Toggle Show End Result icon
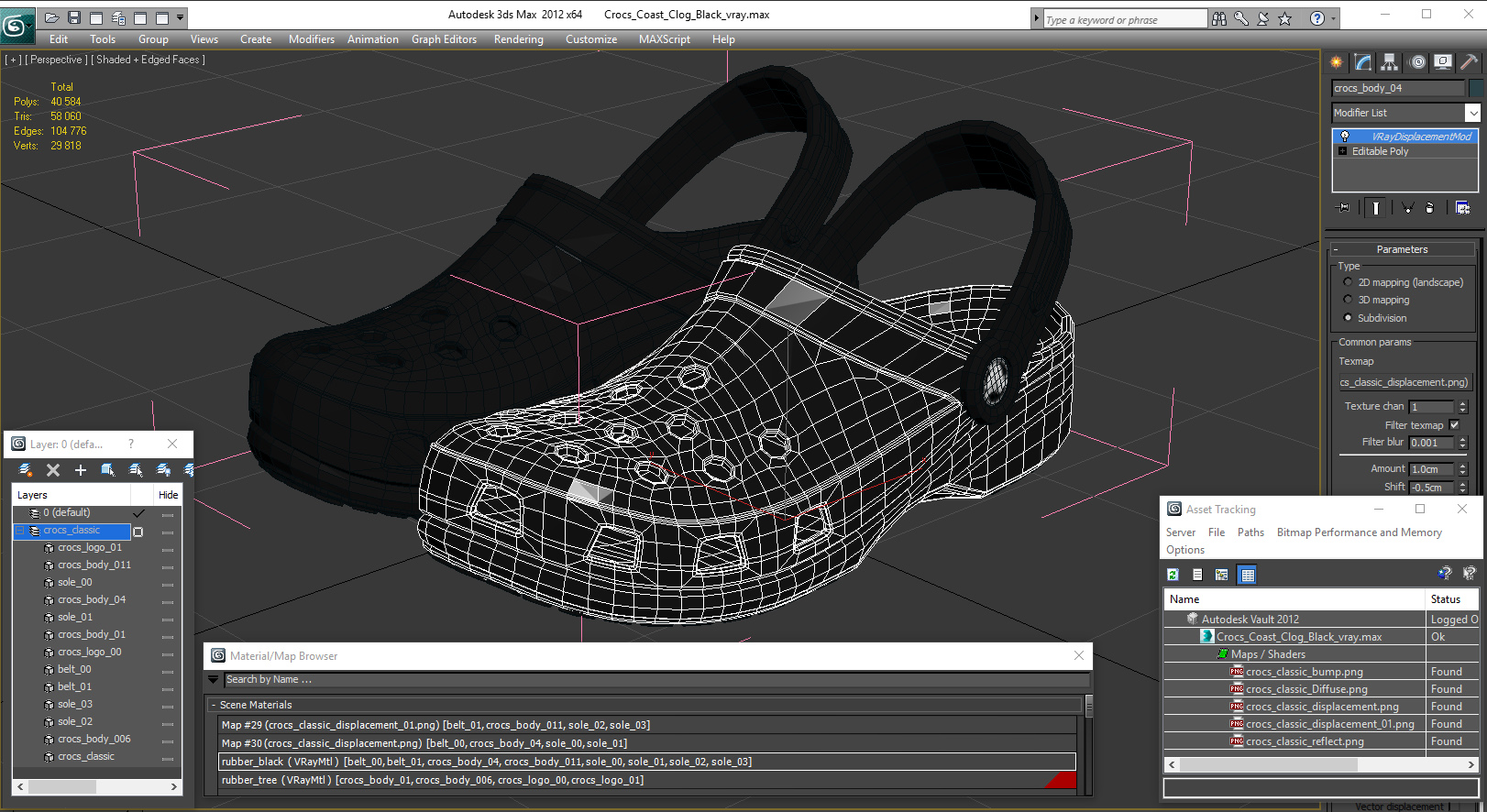 (x=1375, y=208)
